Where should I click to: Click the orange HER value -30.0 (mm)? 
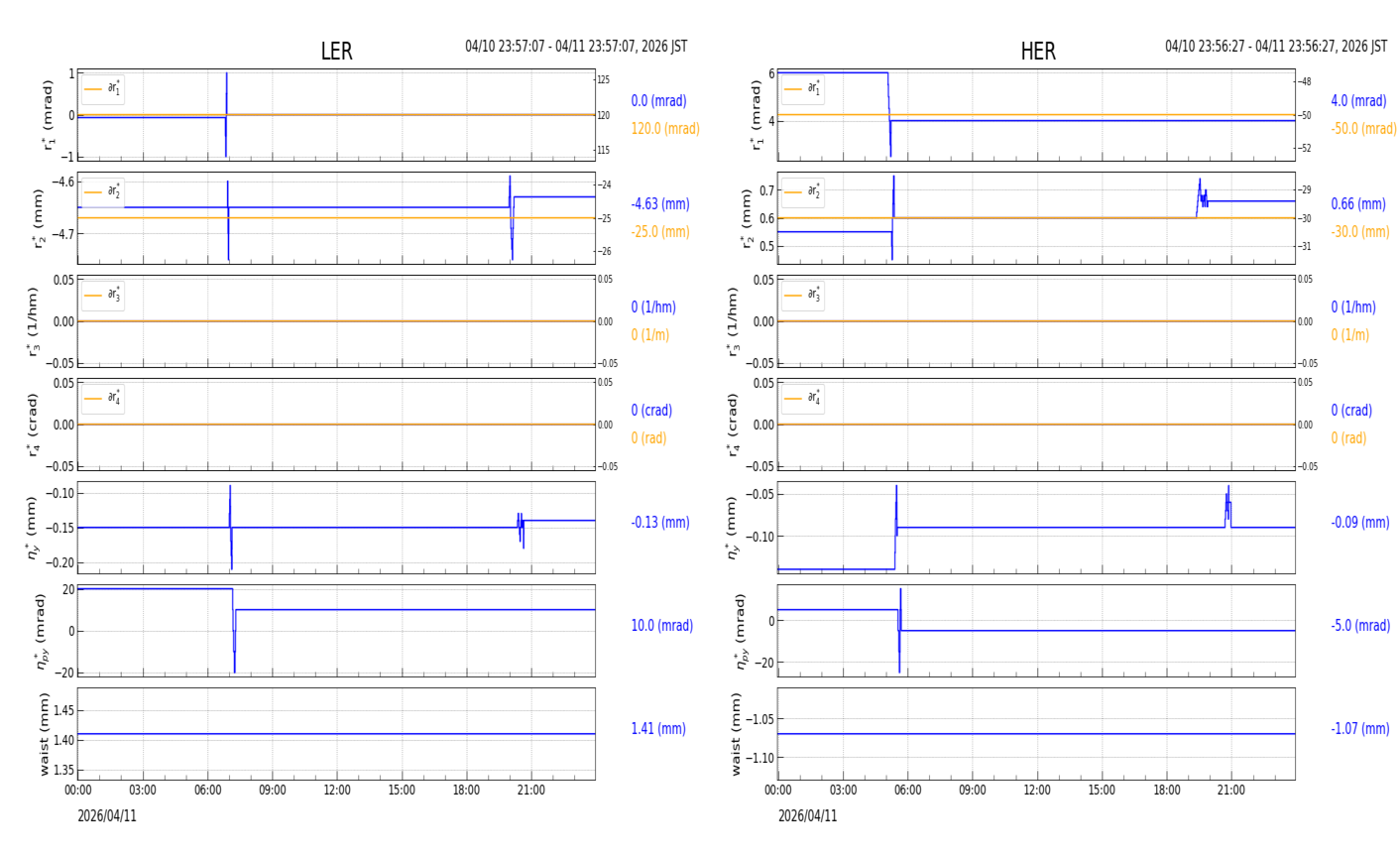click(x=1360, y=232)
